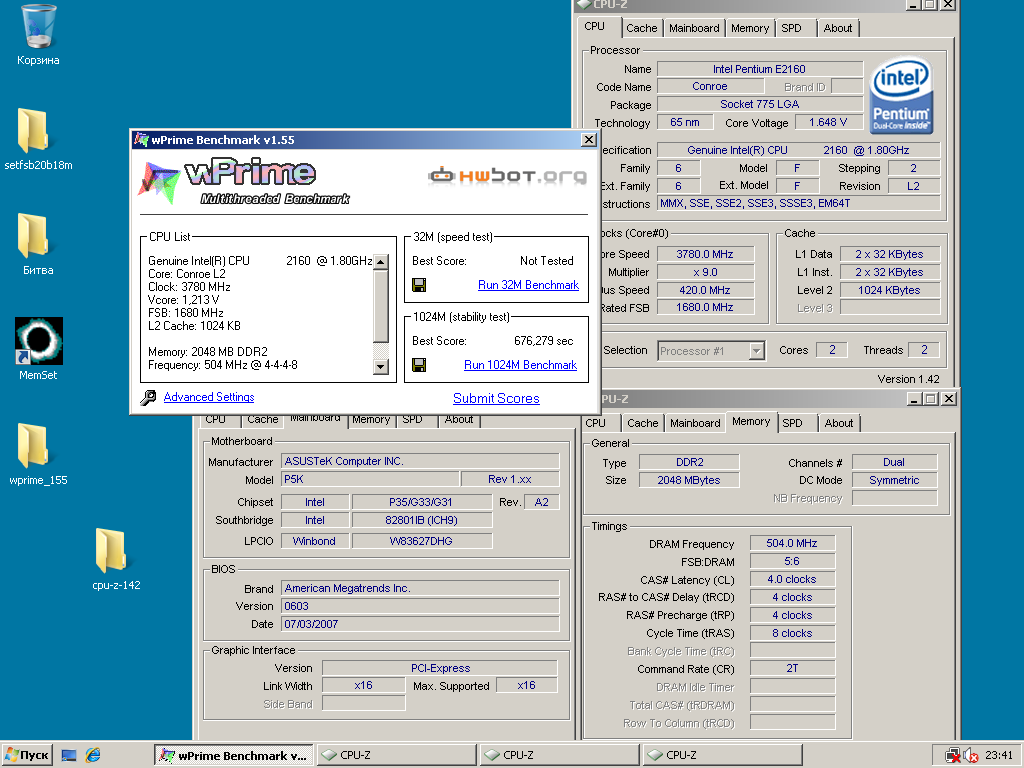Switch to wPrime Benchmark taskbar button
Image resolution: width=1024 pixels, height=768 pixels.
click(234, 756)
